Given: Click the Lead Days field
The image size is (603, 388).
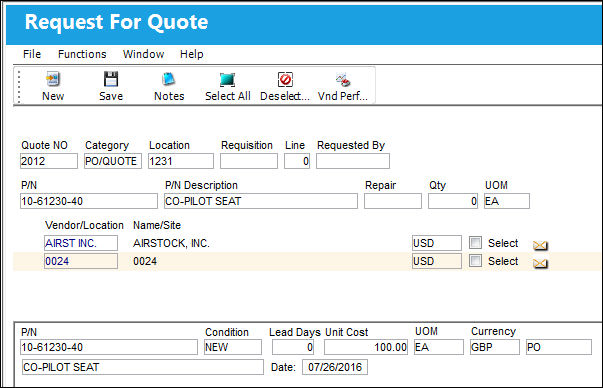Looking at the screenshot, I should click(x=293, y=347).
